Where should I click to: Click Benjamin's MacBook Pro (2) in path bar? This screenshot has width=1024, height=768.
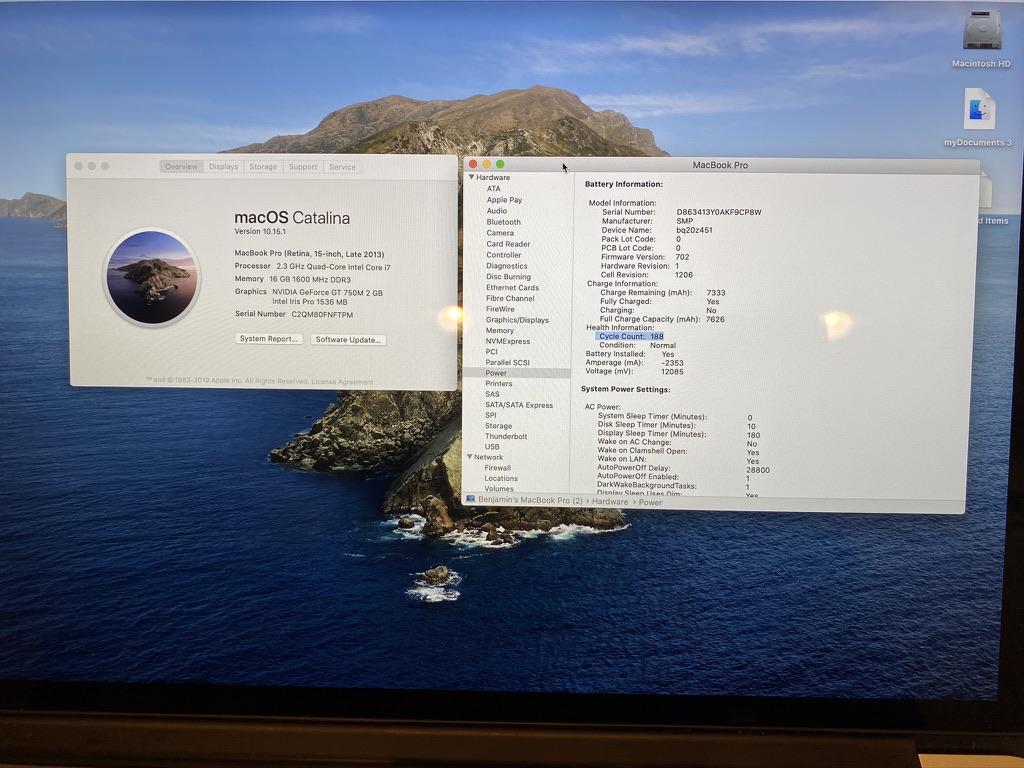(x=530, y=500)
